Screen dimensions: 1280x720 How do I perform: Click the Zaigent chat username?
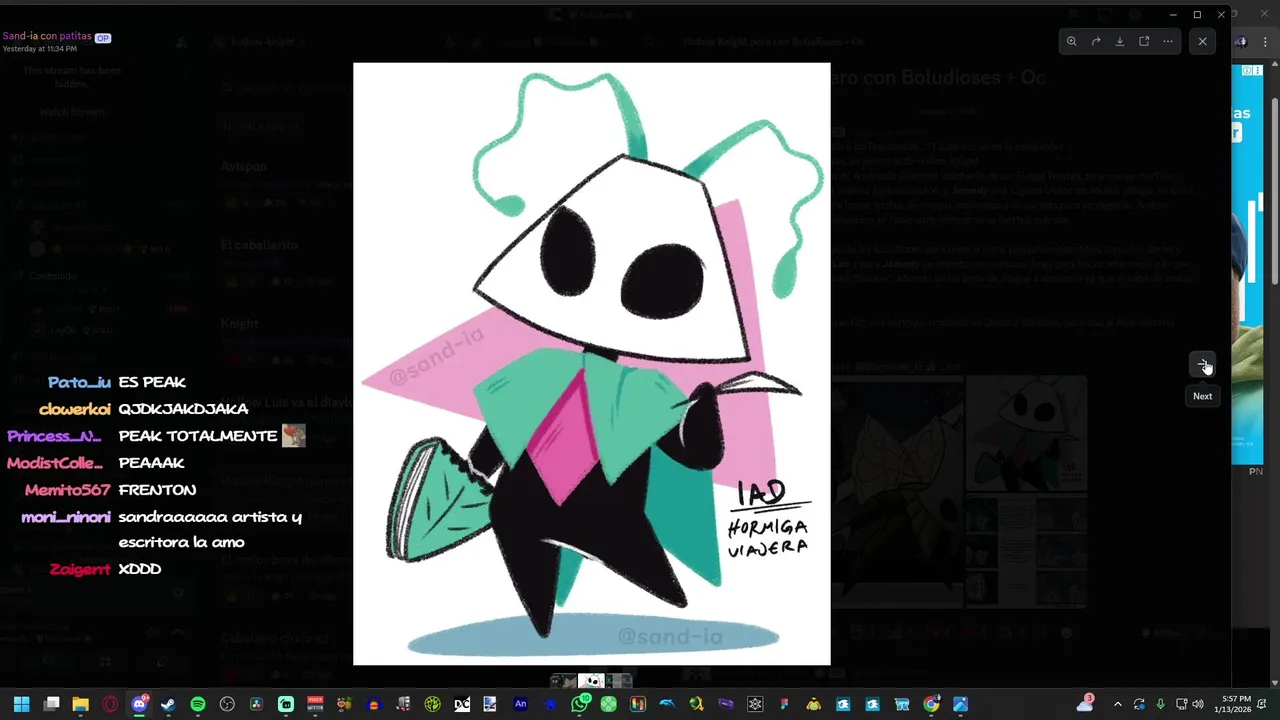80,569
